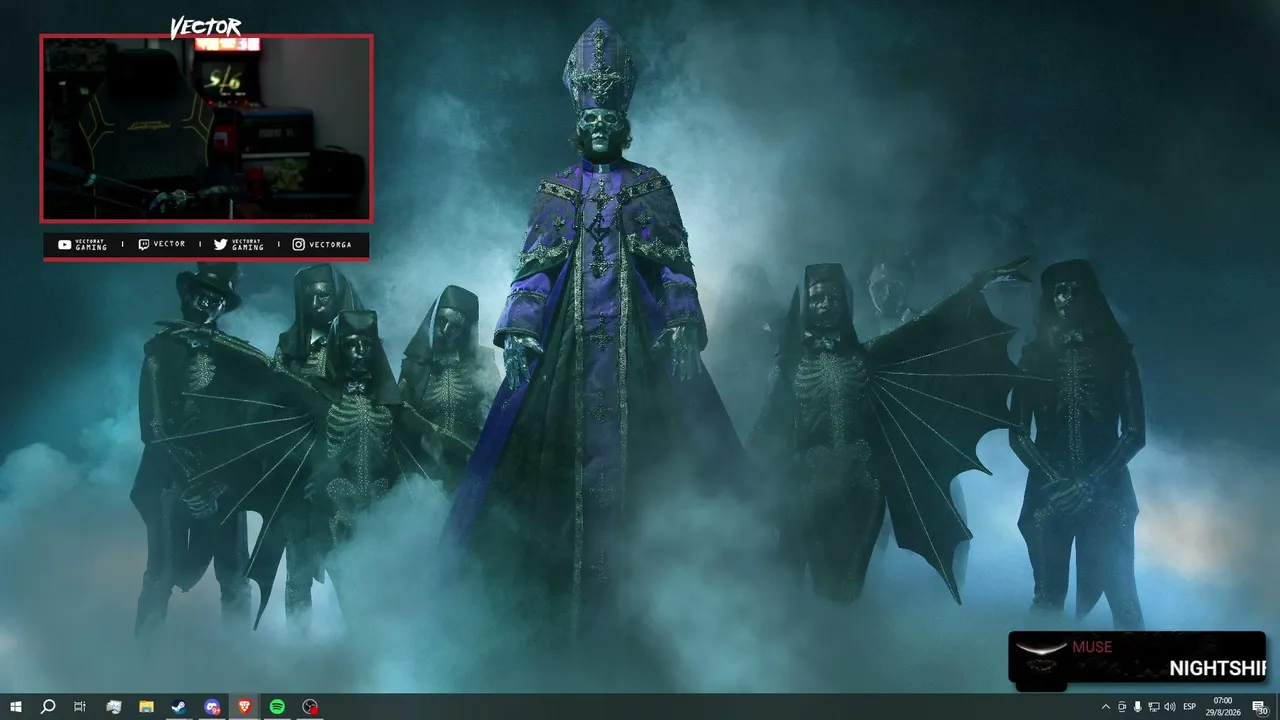Click the YouTube icon in overlay bar
Image resolution: width=1280 pixels, height=720 pixels.
coord(64,245)
